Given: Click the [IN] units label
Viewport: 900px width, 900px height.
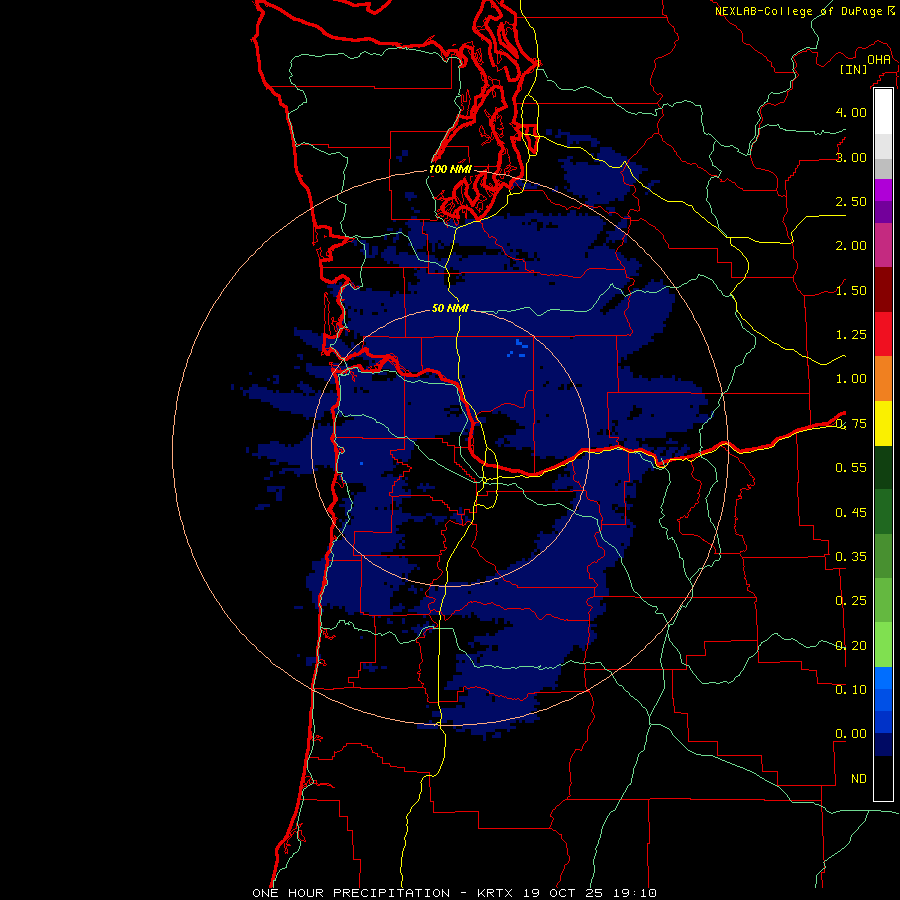Looking at the screenshot, I should 854,69.
